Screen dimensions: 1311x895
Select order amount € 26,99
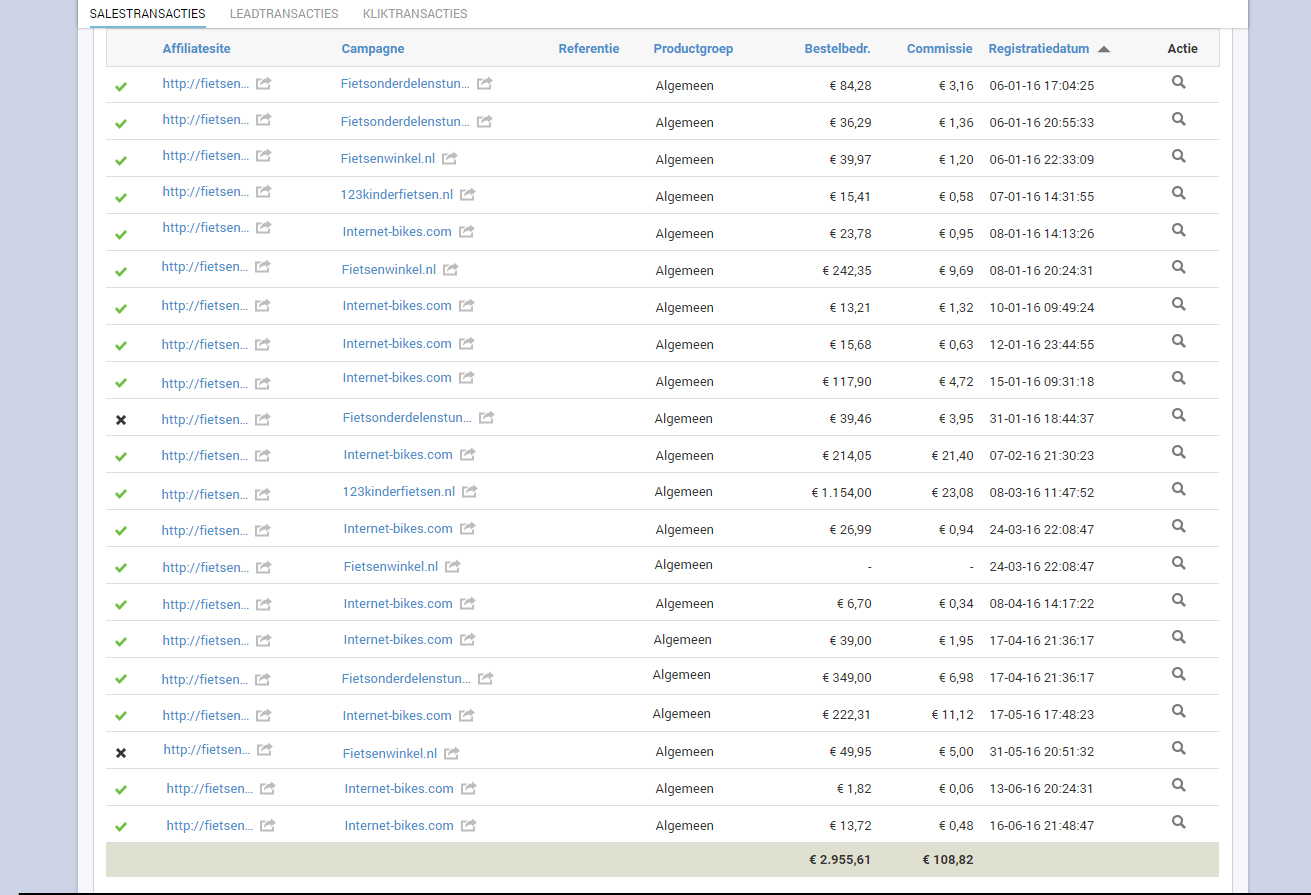tap(850, 530)
